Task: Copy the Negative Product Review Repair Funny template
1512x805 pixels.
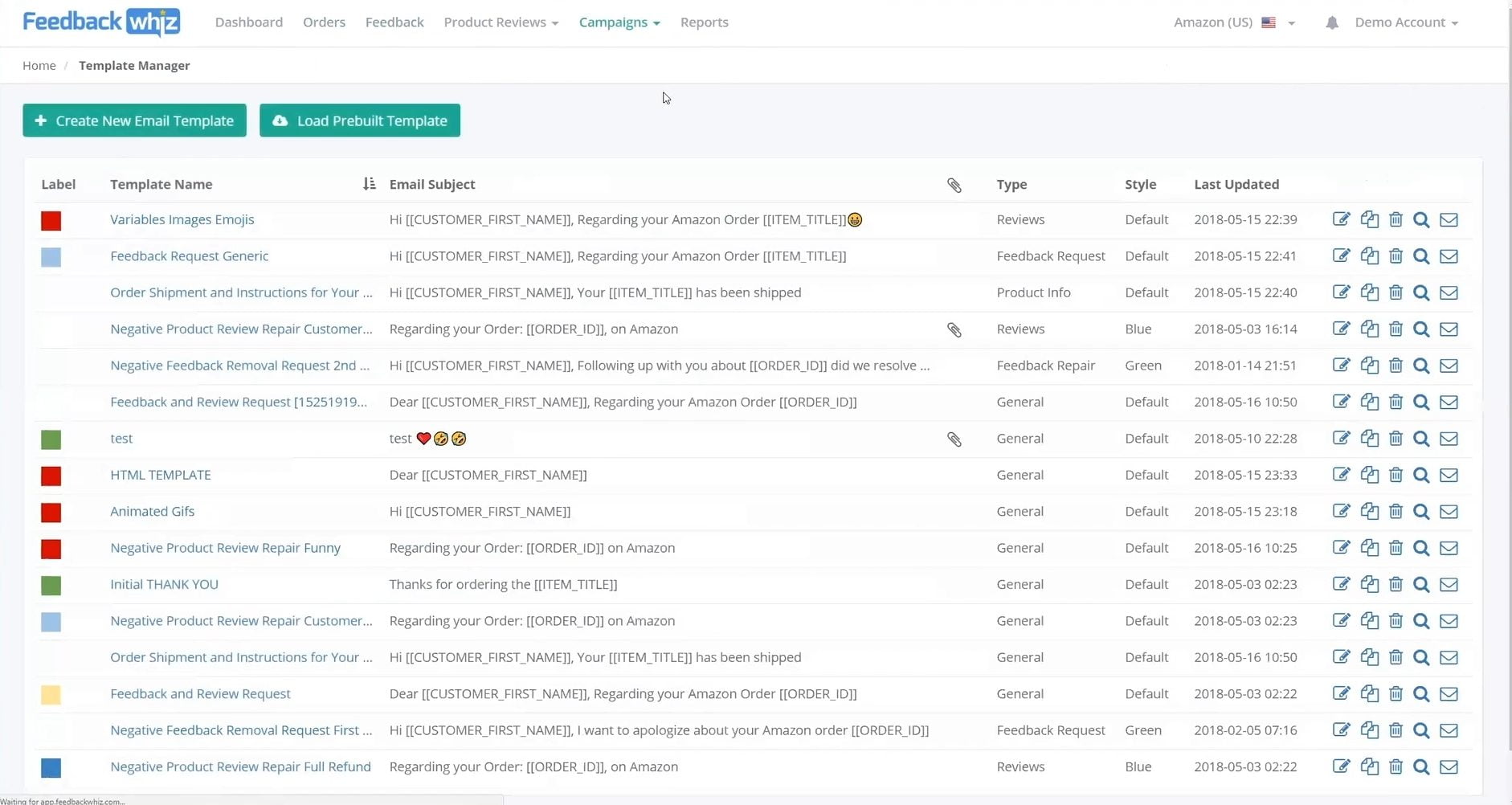Action: [1369, 548]
